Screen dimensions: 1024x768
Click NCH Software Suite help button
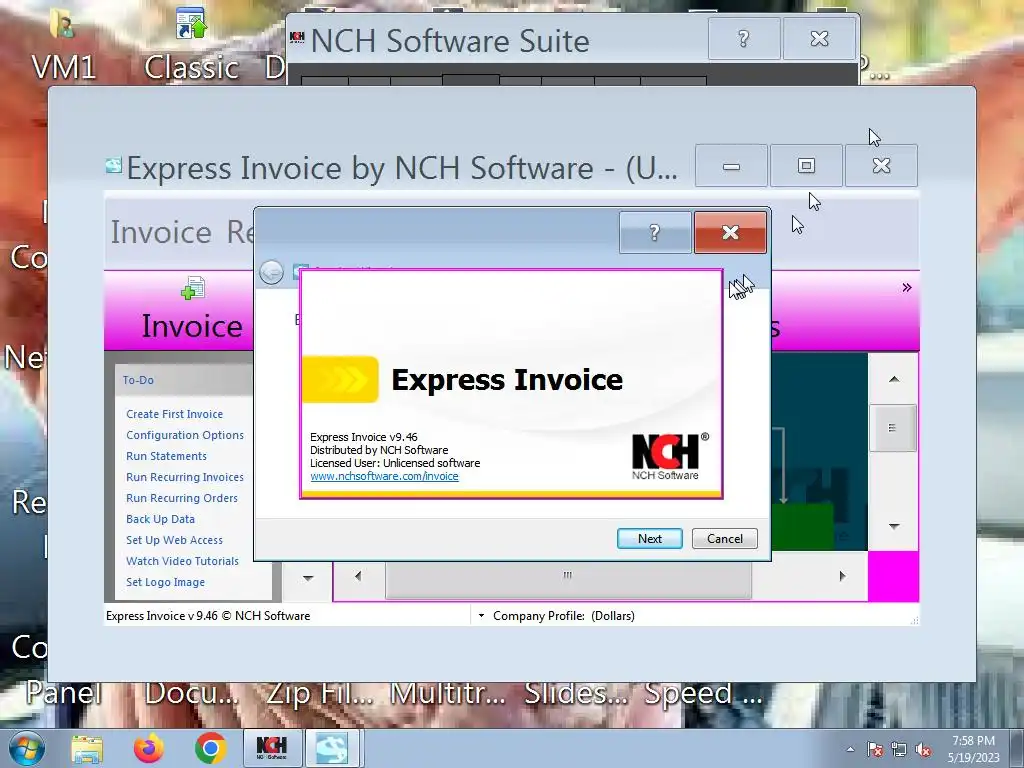coord(744,39)
